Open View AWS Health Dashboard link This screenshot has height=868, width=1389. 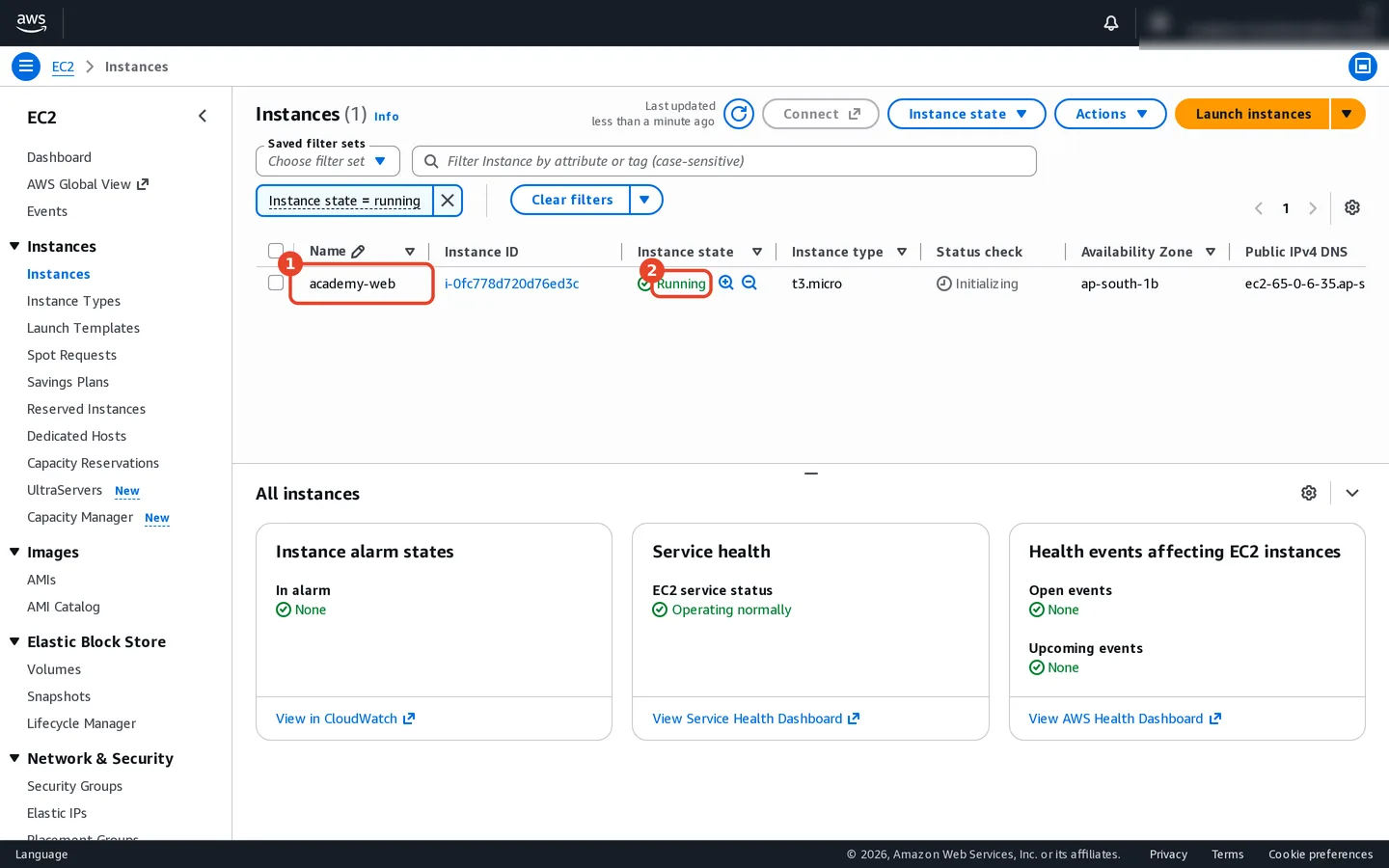(1125, 719)
